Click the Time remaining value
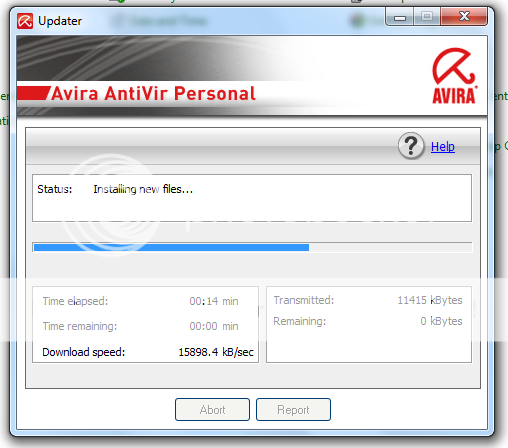 coord(214,326)
